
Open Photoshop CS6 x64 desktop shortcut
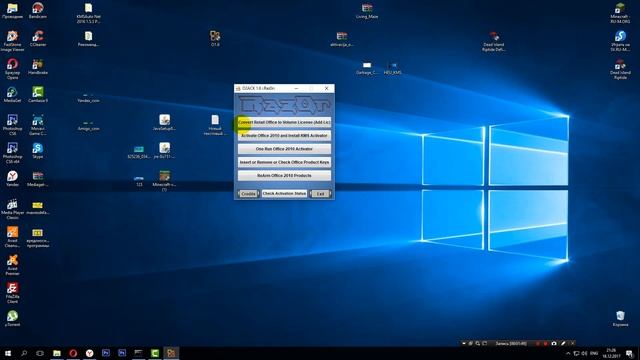(12, 153)
